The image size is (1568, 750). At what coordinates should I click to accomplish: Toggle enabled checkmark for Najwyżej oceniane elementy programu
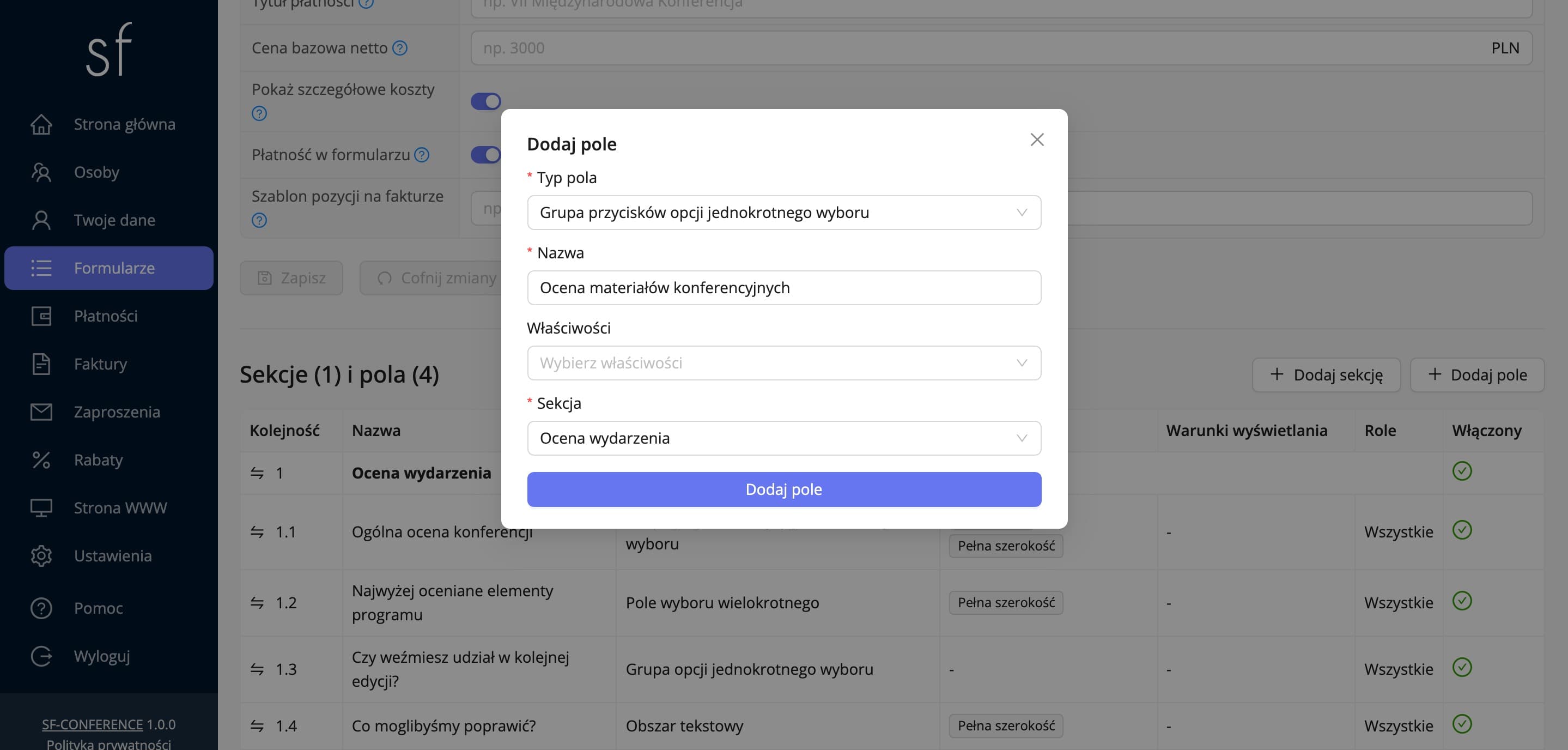[x=1462, y=601]
